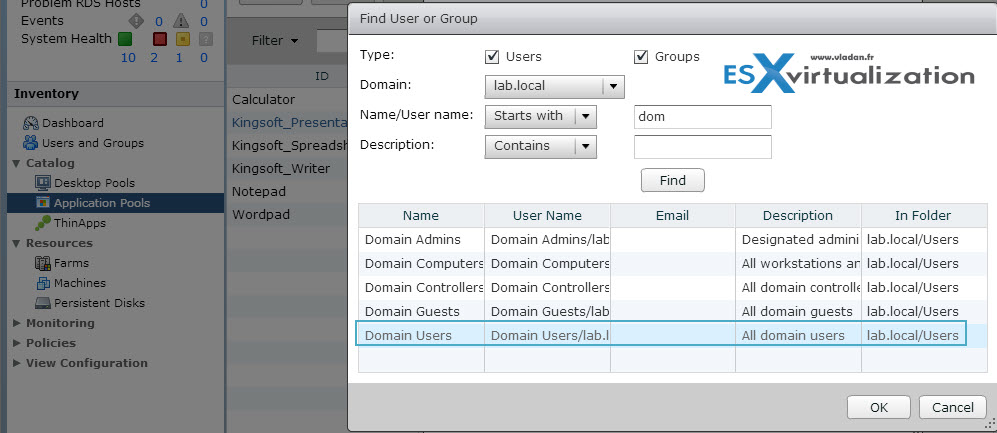Image resolution: width=997 pixels, height=433 pixels.
Task: Sort results by Name column header
Action: 421,216
